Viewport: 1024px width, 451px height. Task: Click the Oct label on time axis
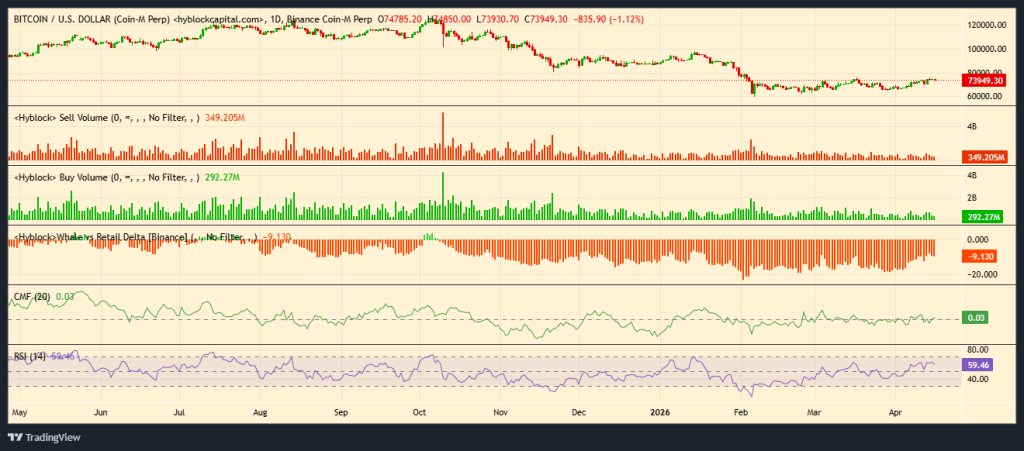click(x=420, y=411)
